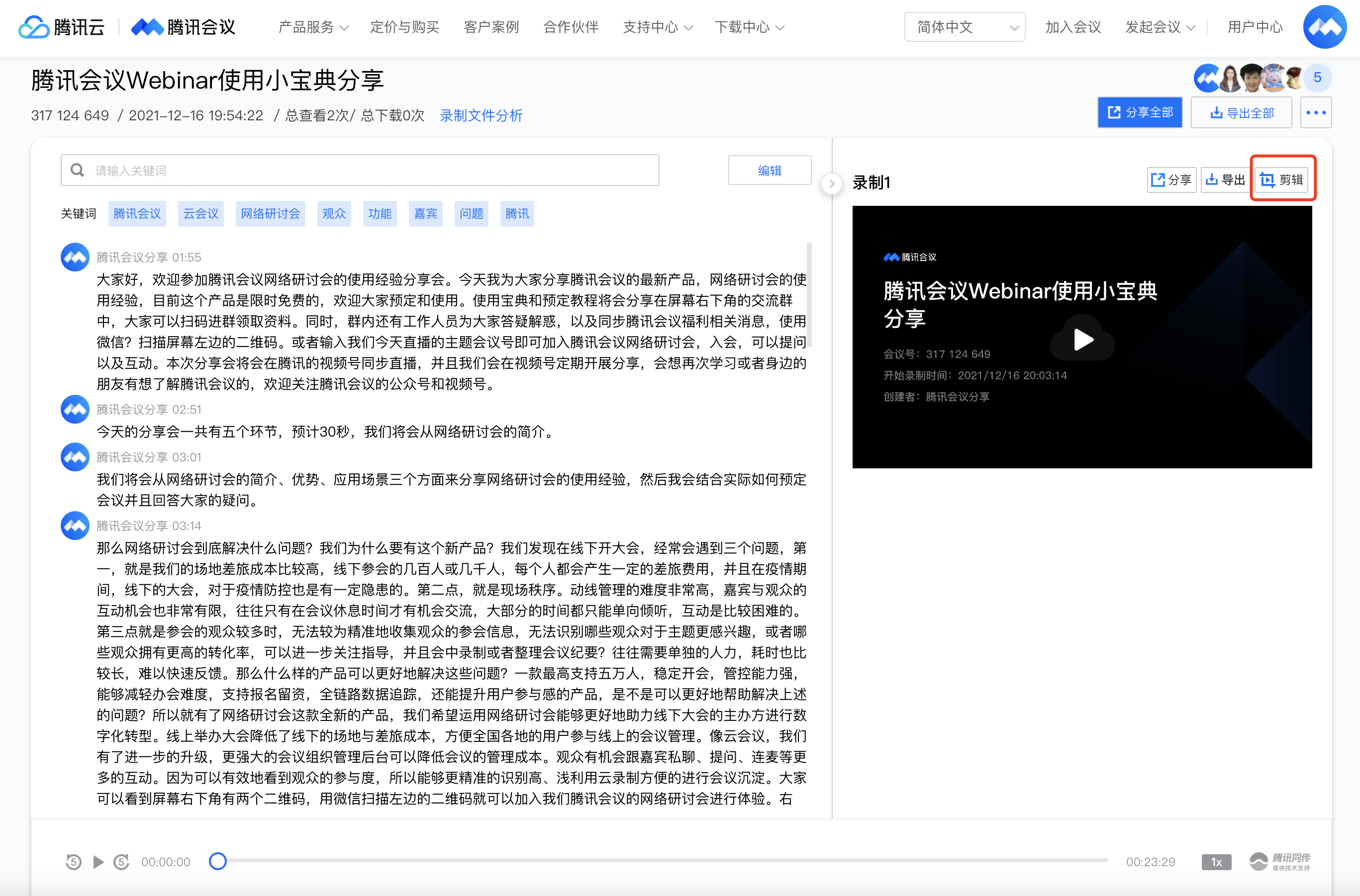Open 用户中心
1360x896 pixels.
point(1255,27)
